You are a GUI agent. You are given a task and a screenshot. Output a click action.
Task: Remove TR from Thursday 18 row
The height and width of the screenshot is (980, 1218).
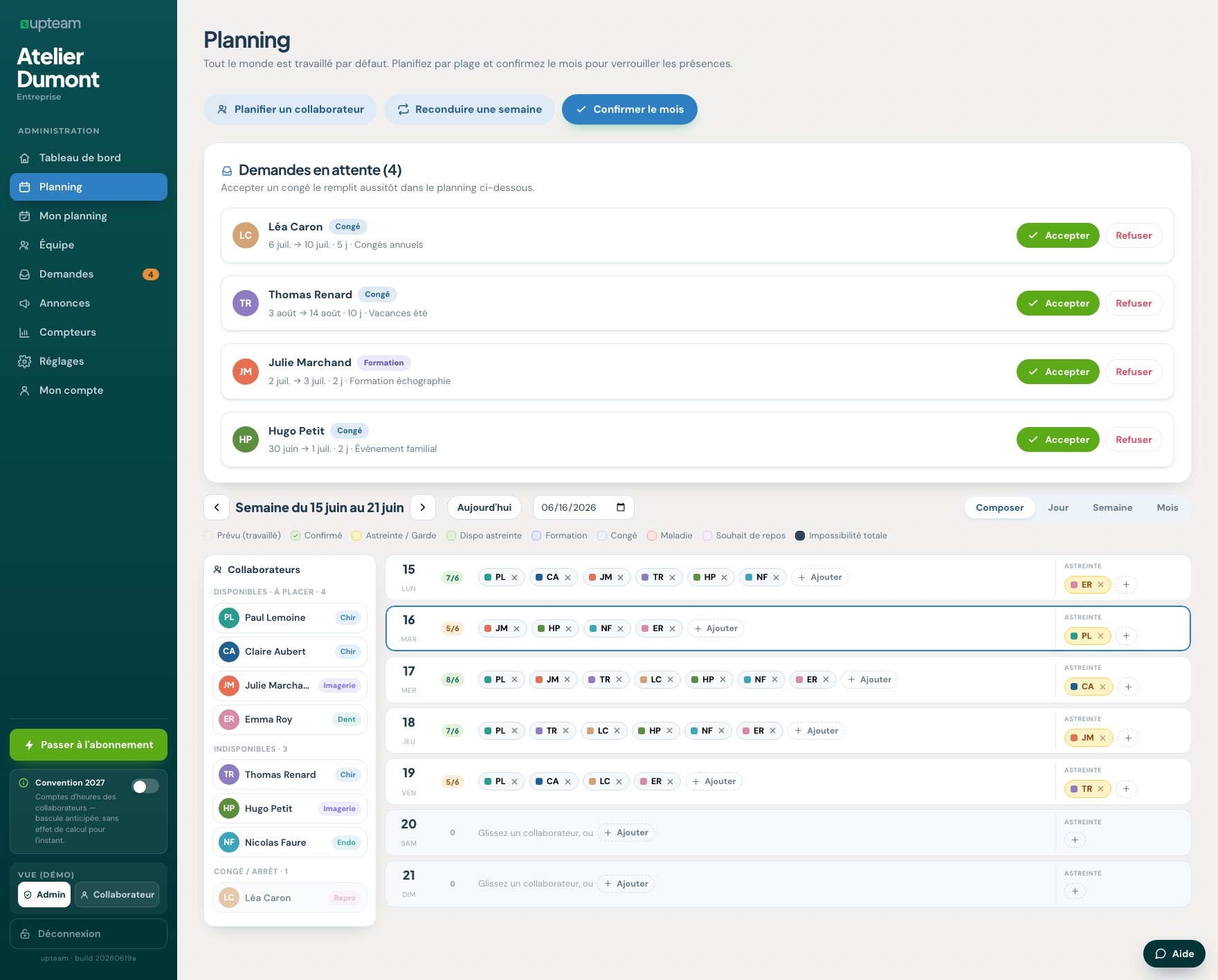(x=565, y=731)
